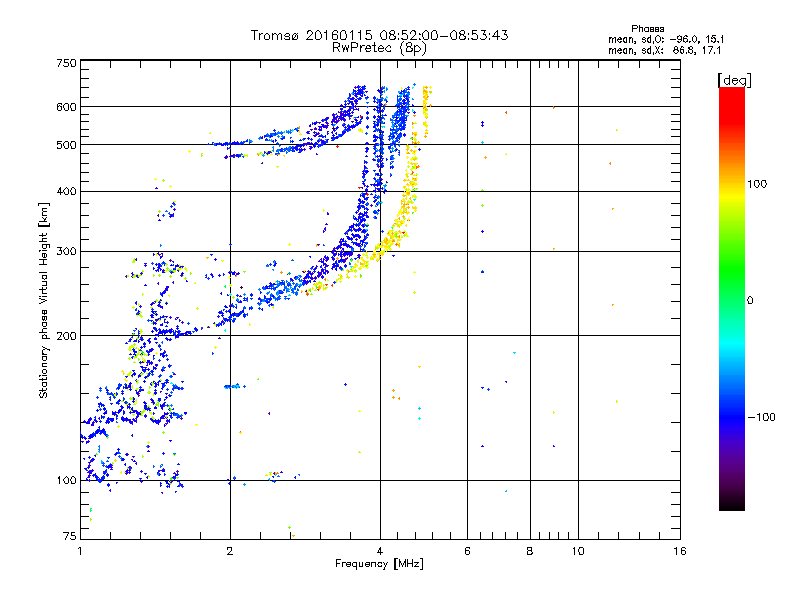Click the y-axis tick label '100'
This screenshot has height=600, width=800.
(x=66, y=481)
